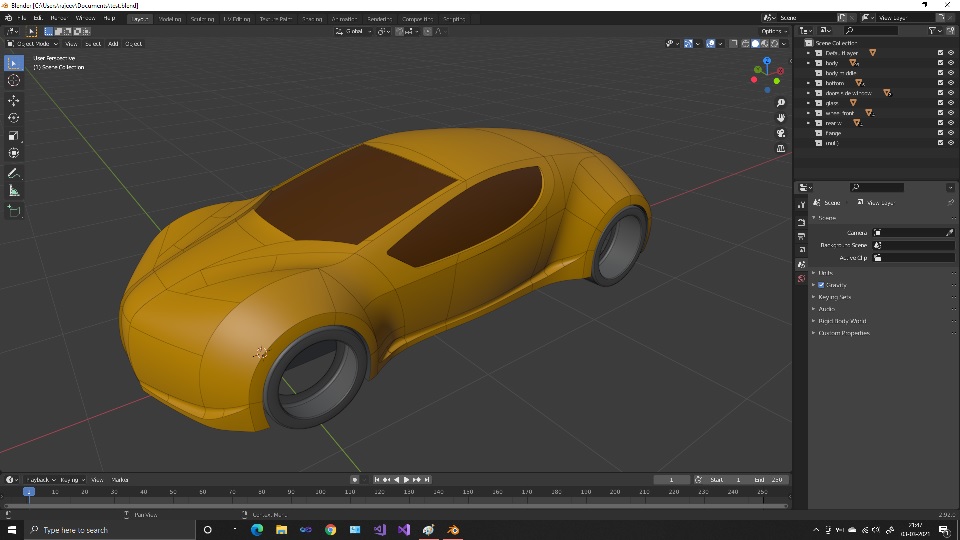This screenshot has height=540, width=960.
Task: Click the viewport Options button
Action: coord(772,31)
